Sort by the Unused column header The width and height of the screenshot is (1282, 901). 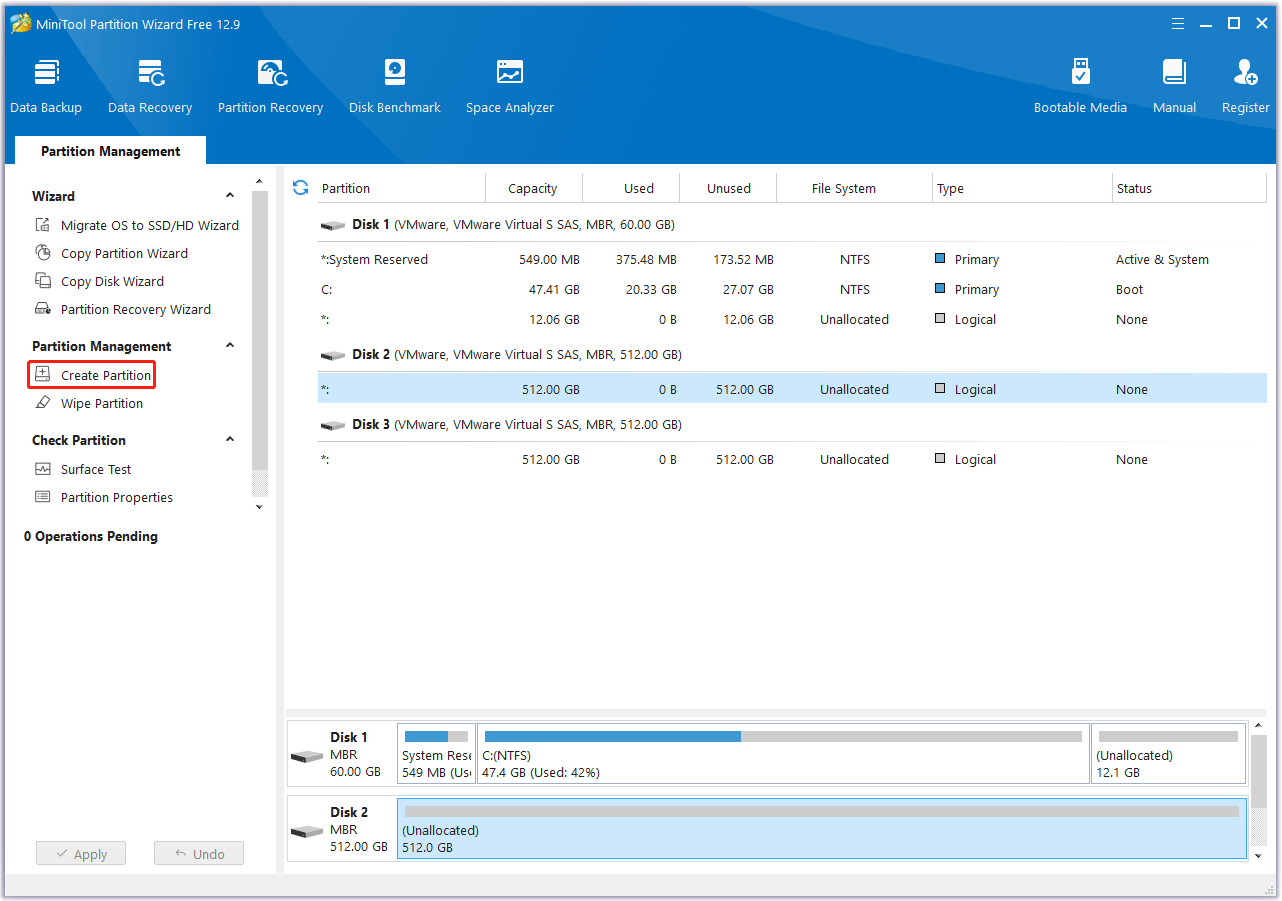pyautogui.click(x=729, y=188)
